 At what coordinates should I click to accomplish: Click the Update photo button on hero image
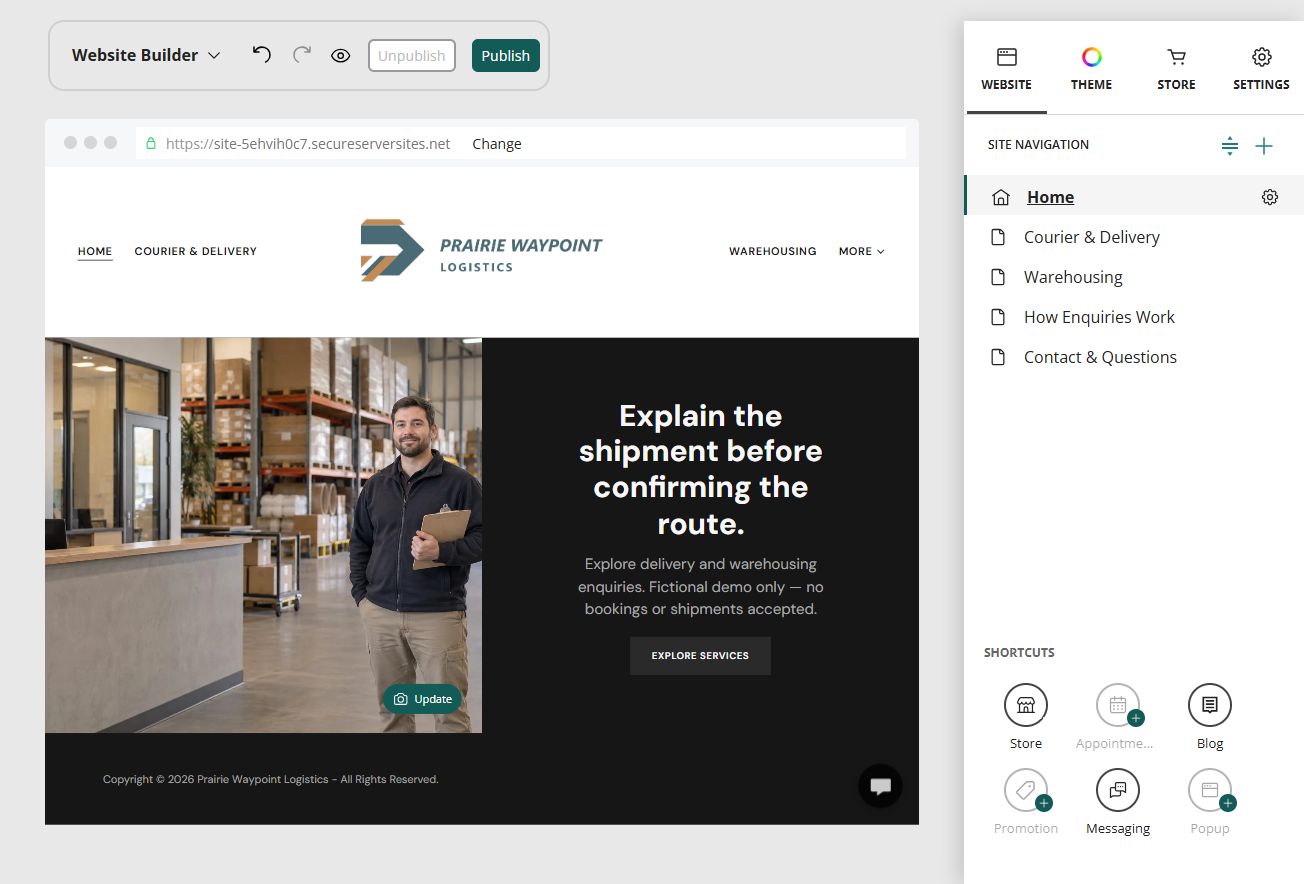[x=423, y=699]
